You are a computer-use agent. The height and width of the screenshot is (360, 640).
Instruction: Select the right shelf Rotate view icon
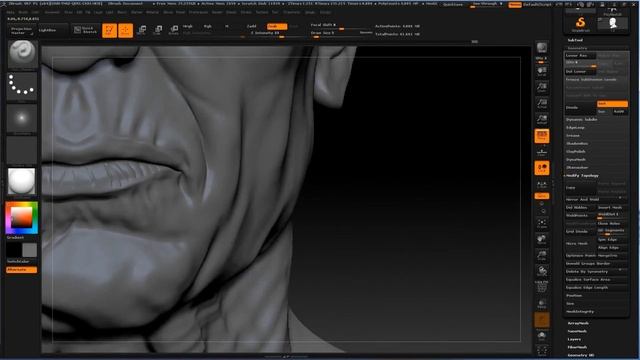click(x=542, y=271)
